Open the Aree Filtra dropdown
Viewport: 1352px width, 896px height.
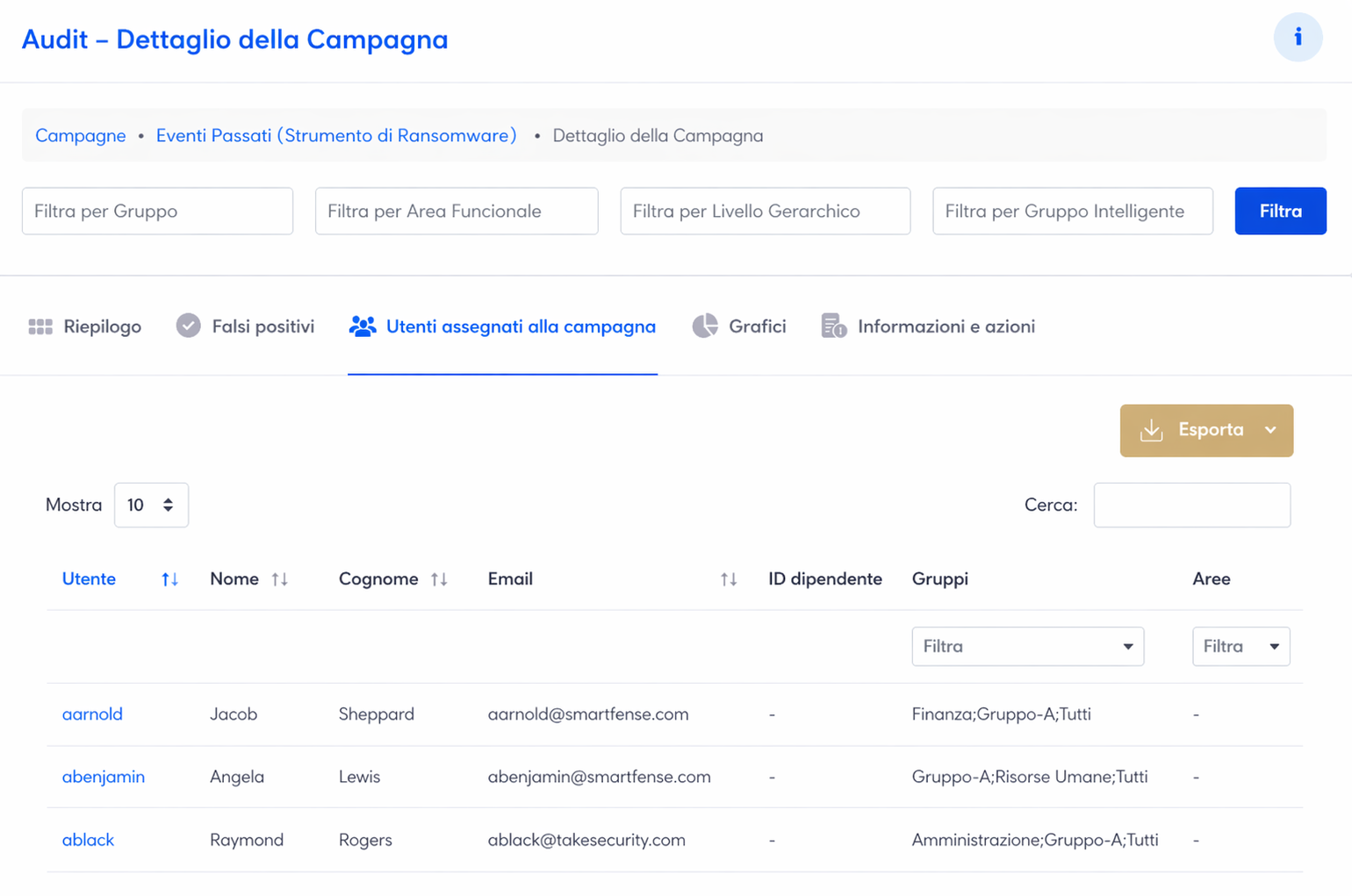[1241, 647]
